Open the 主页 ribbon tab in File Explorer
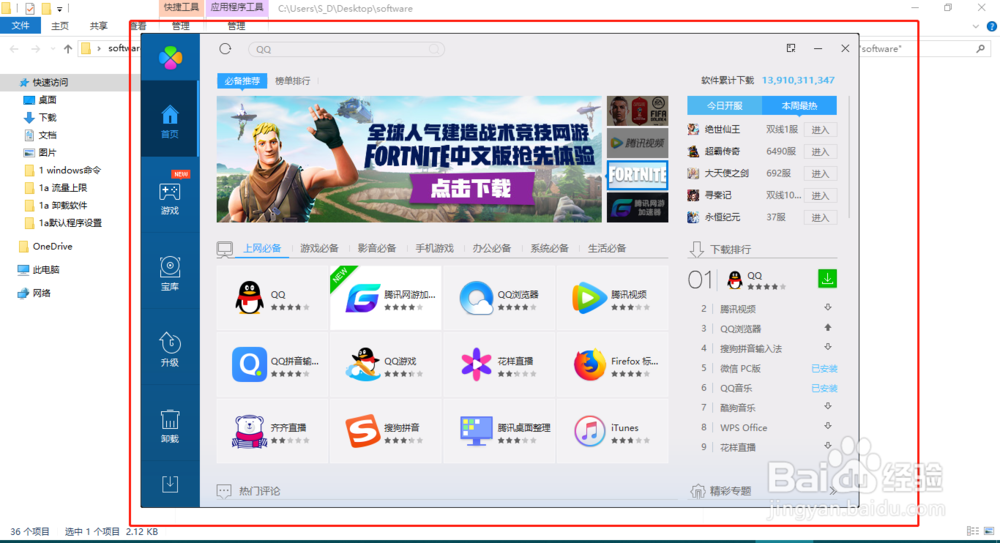The height and width of the screenshot is (543, 1000). coord(60,26)
